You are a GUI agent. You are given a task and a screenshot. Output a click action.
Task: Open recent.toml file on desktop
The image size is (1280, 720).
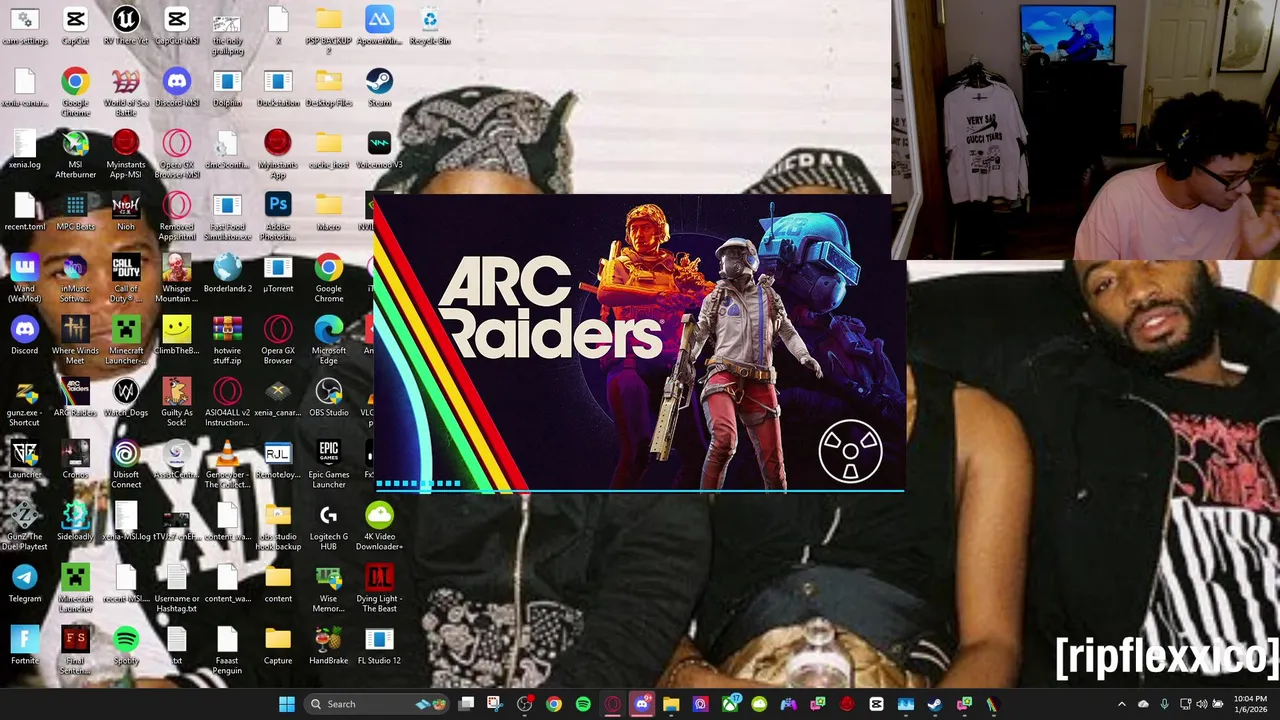tap(25, 212)
